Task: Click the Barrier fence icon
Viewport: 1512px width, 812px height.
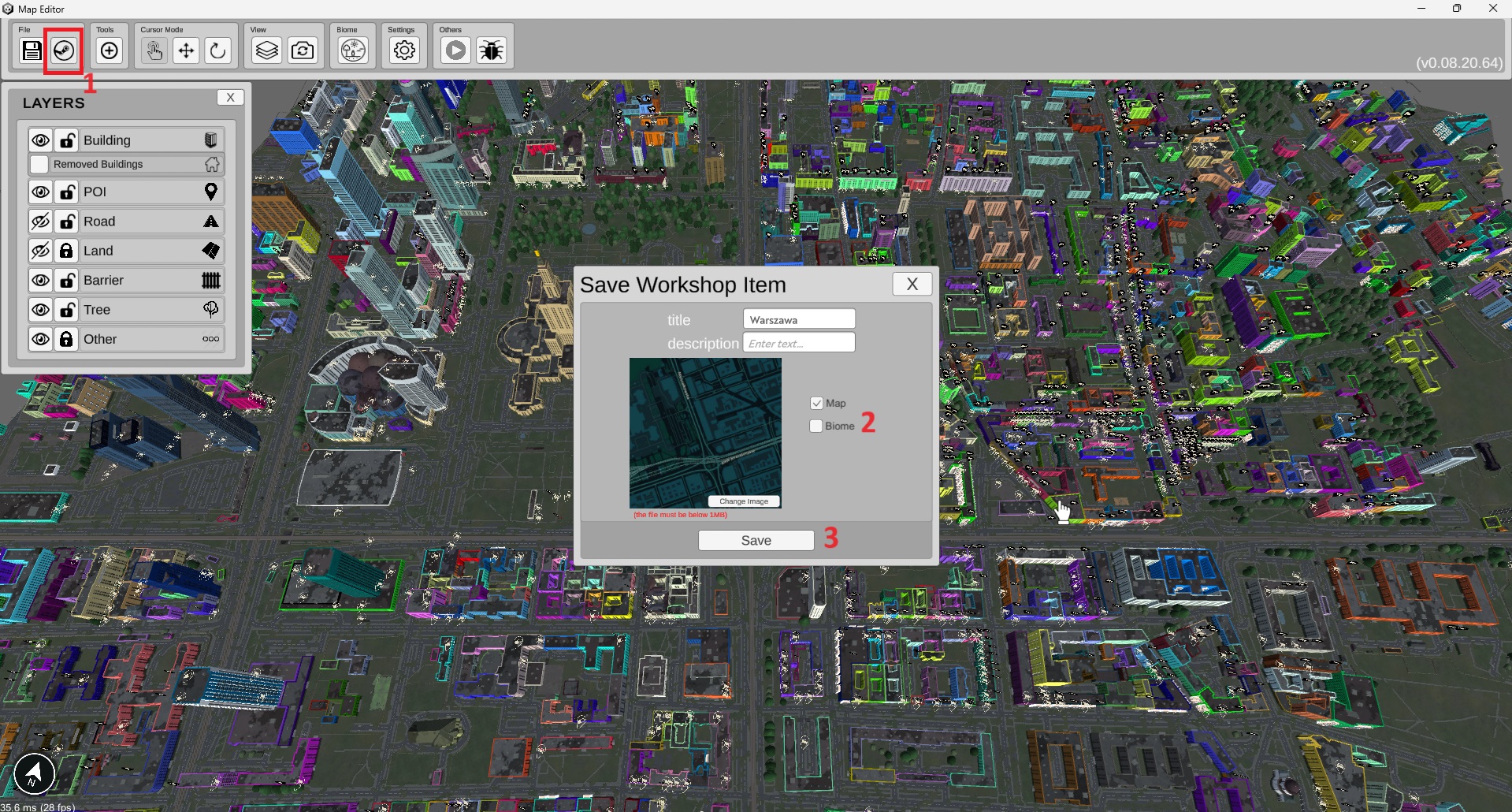Action: point(210,280)
